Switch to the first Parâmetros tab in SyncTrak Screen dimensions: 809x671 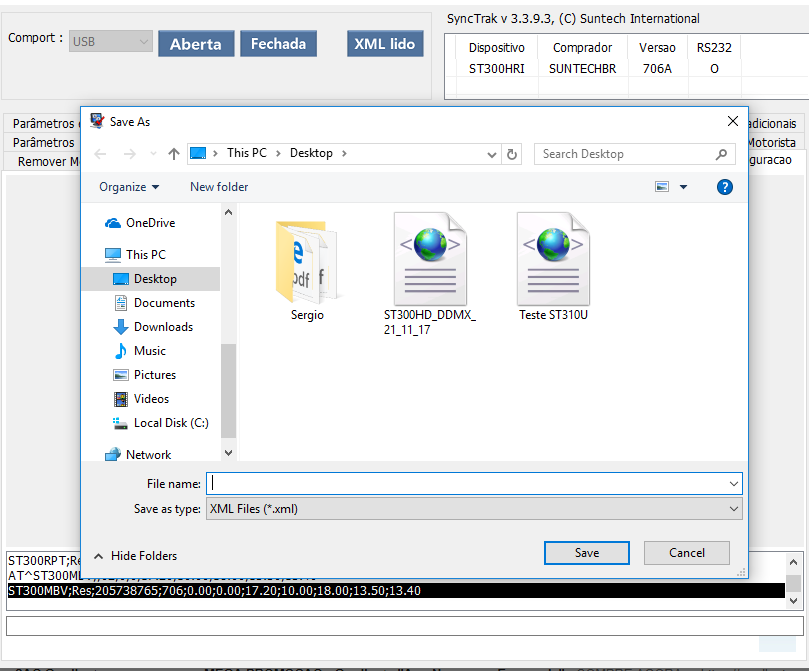[43, 123]
